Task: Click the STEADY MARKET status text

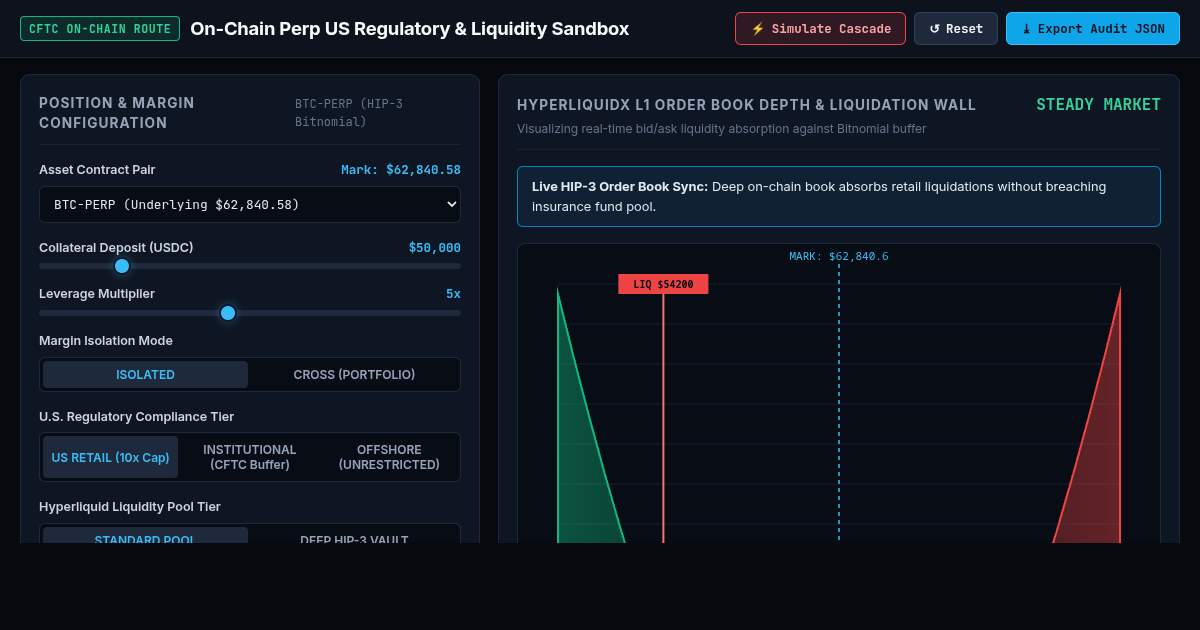Action: [1098, 104]
